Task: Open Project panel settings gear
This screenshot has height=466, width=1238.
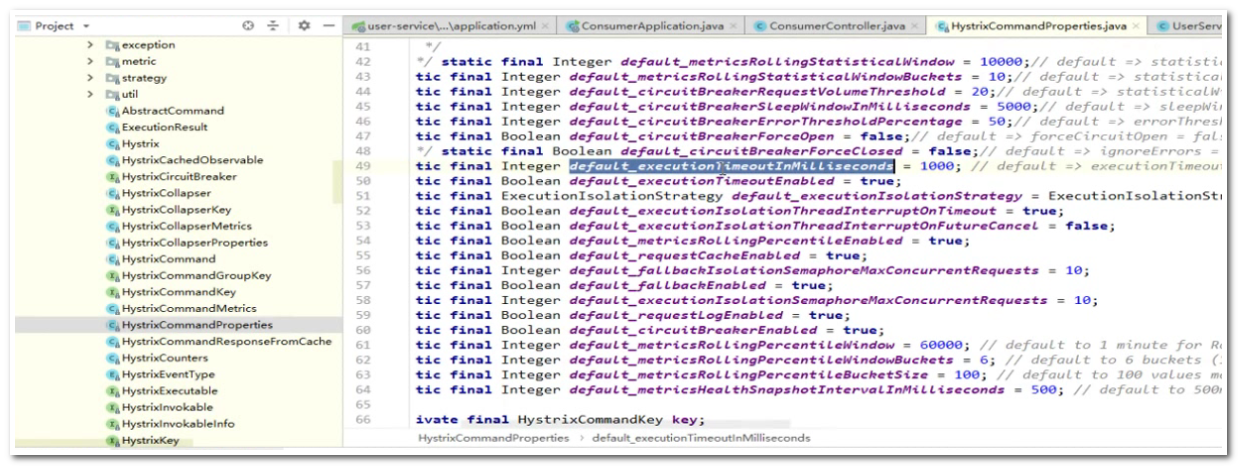Action: 304,25
